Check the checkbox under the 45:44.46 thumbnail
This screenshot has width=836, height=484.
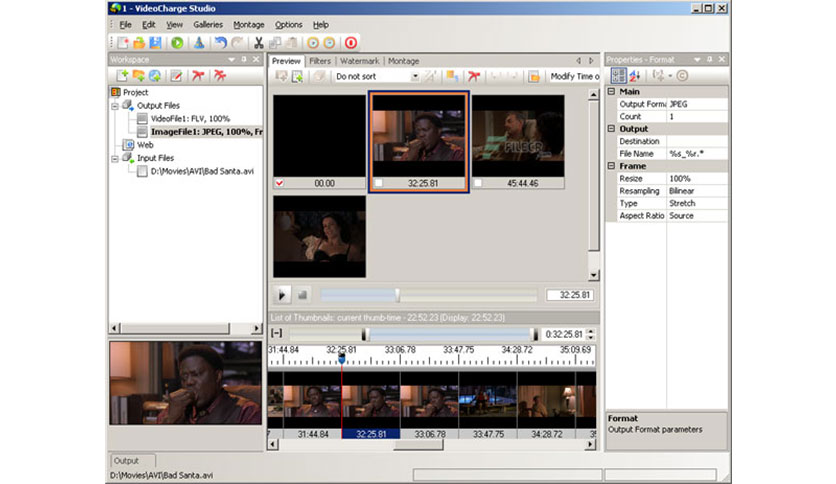click(x=478, y=183)
